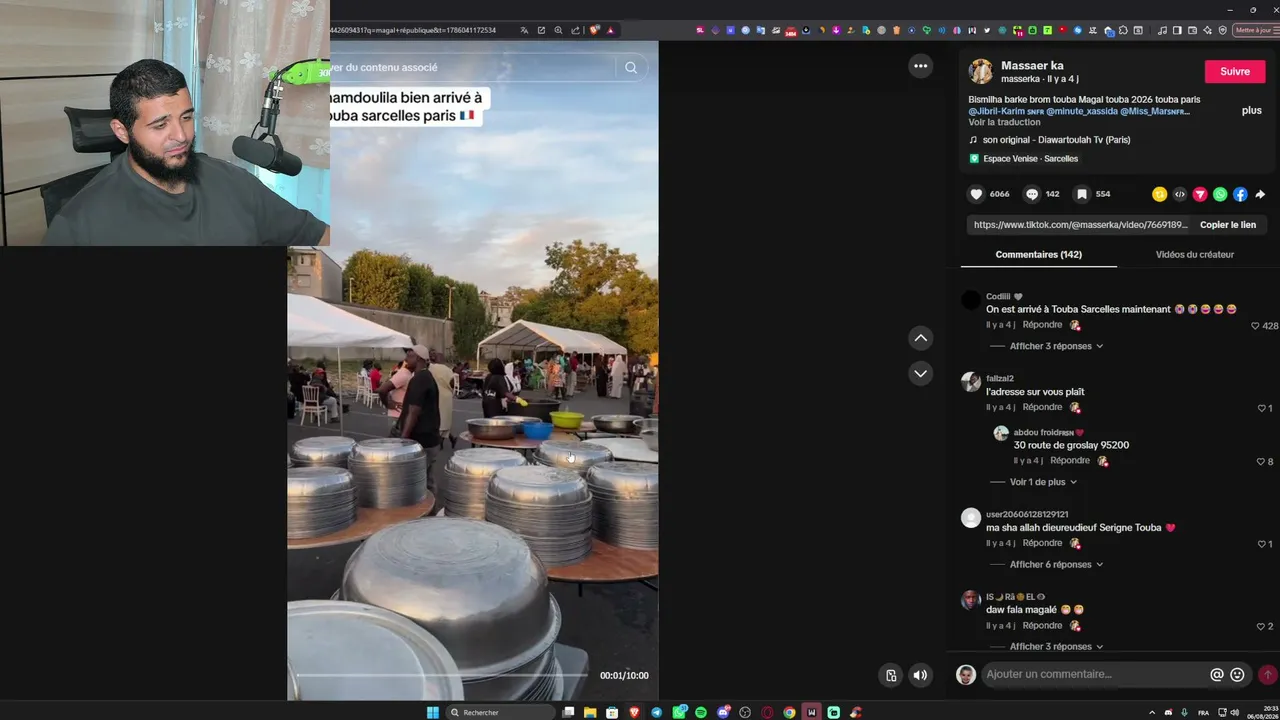Image resolution: width=1280 pixels, height=720 pixels.
Task: Click the 'Ajouter un commentaire' input field
Action: (x=1095, y=674)
